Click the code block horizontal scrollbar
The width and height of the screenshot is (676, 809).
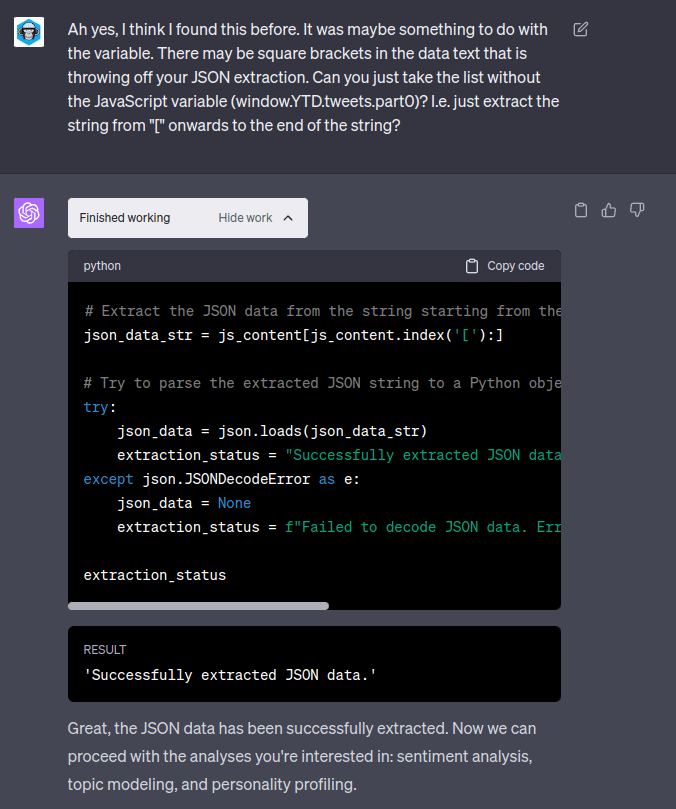(x=198, y=606)
